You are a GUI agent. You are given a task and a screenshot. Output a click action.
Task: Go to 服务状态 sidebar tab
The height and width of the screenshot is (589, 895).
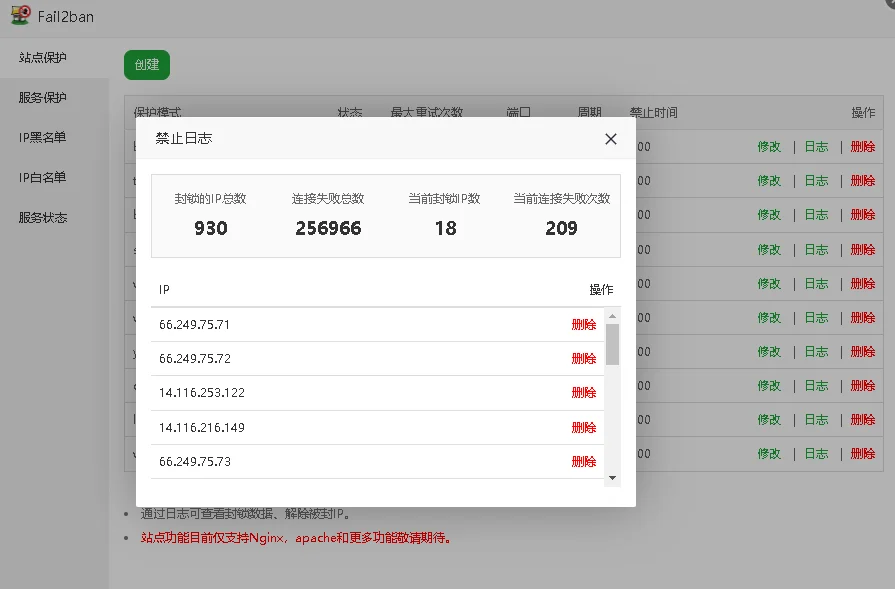[43, 218]
